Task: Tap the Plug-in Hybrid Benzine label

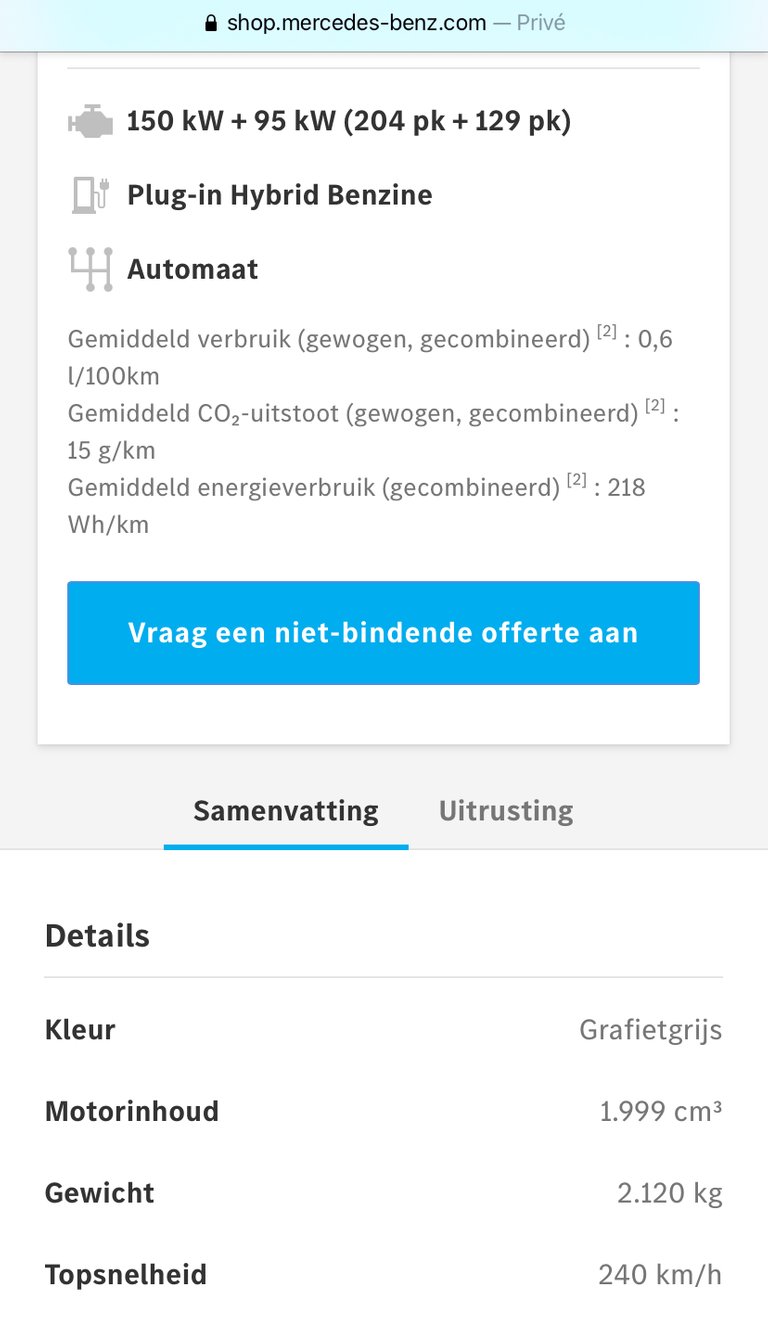Action: [280, 195]
